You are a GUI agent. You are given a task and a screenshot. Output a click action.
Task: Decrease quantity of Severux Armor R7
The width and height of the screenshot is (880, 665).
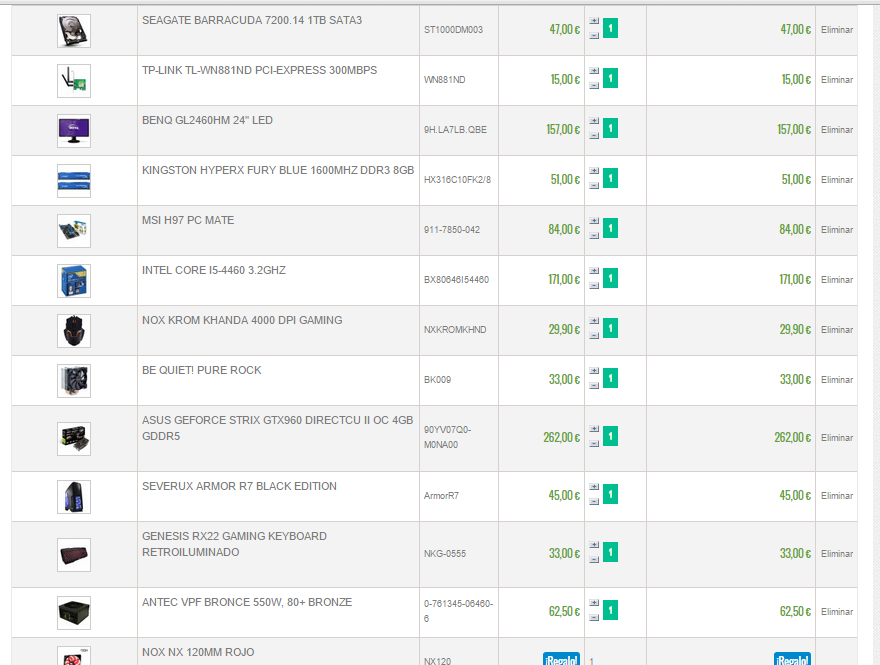(594, 502)
